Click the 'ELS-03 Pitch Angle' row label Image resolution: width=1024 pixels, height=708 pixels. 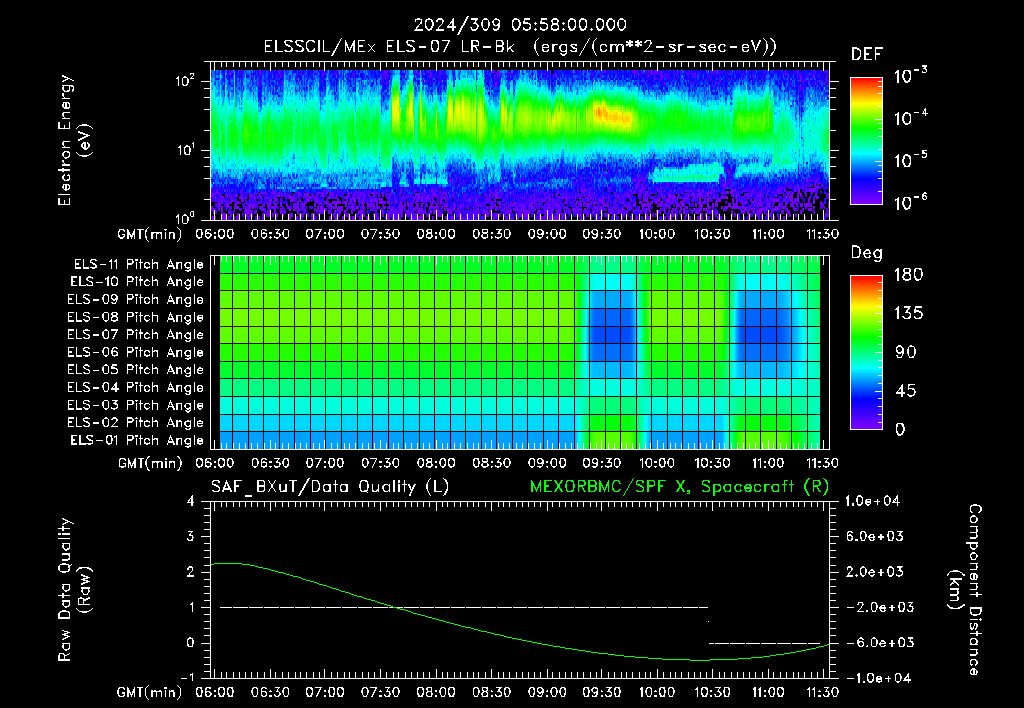[136, 405]
